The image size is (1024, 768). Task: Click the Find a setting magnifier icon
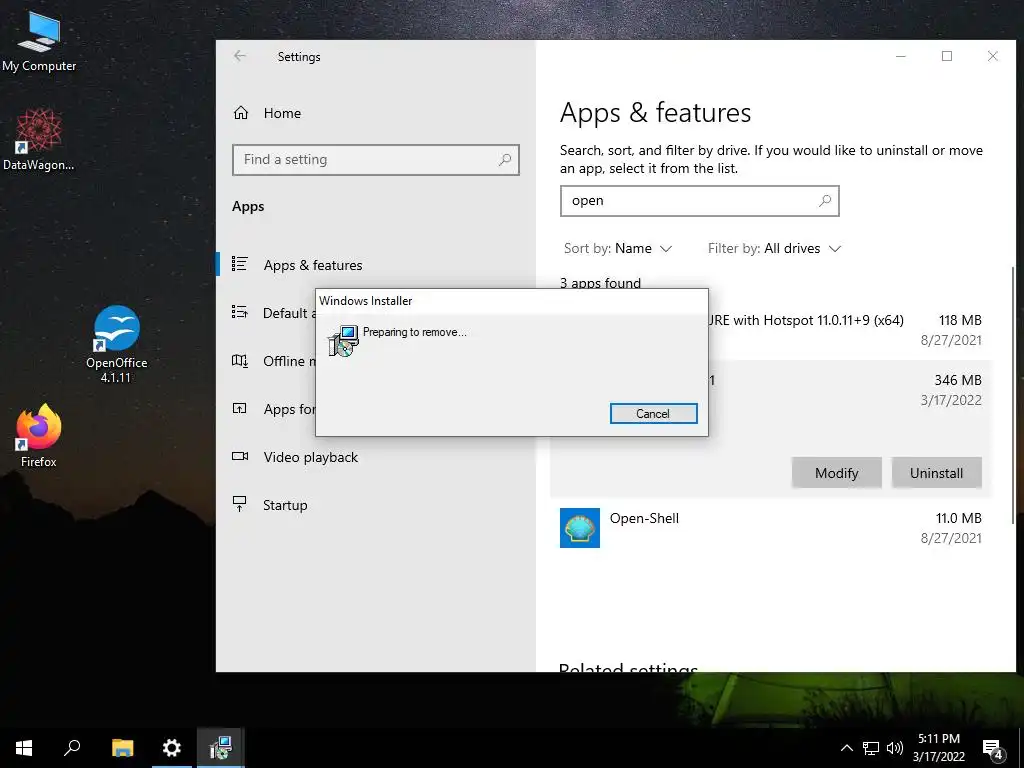point(505,159)
